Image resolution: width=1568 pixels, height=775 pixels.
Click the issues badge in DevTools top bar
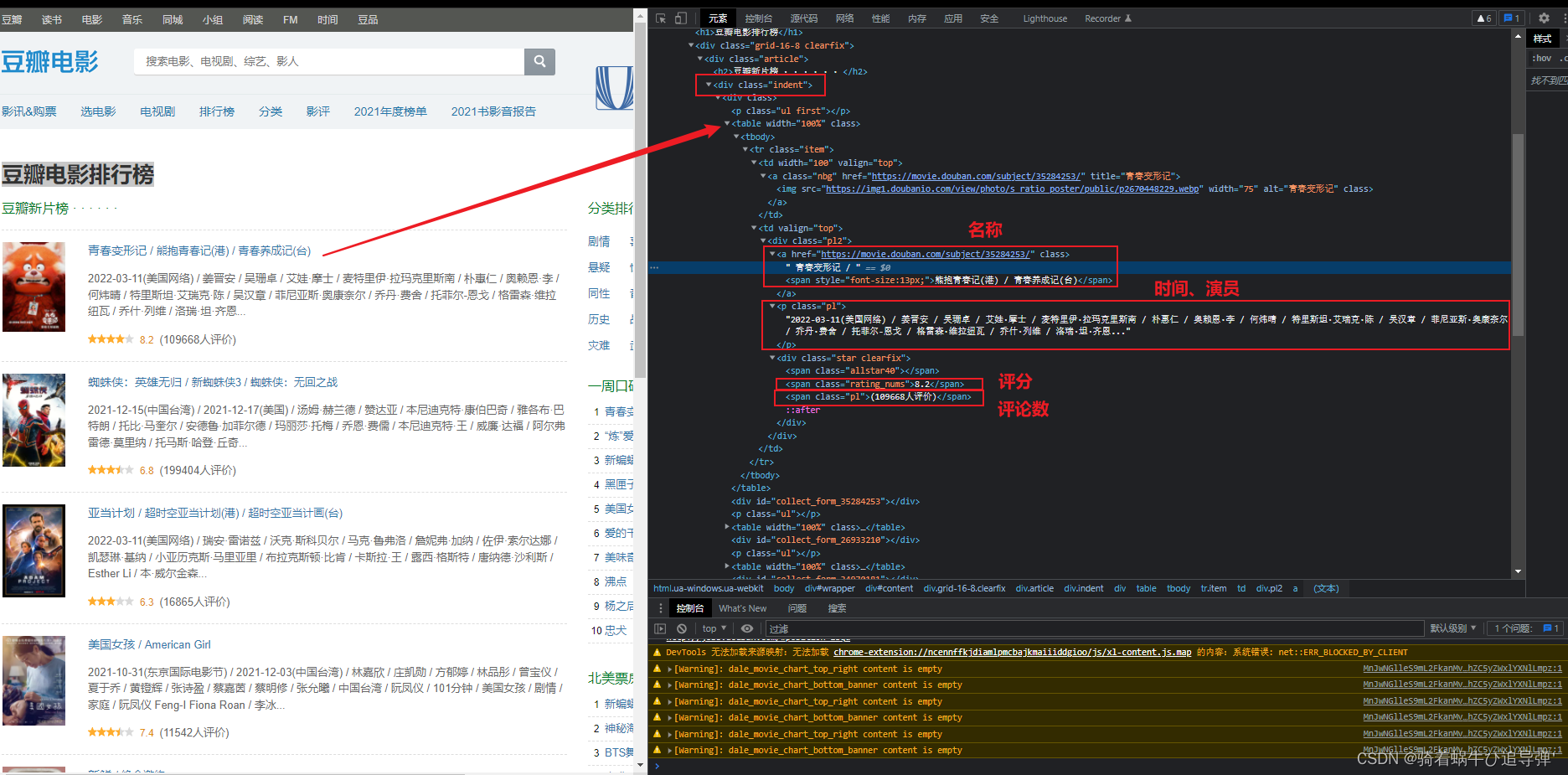point(1511,18)
